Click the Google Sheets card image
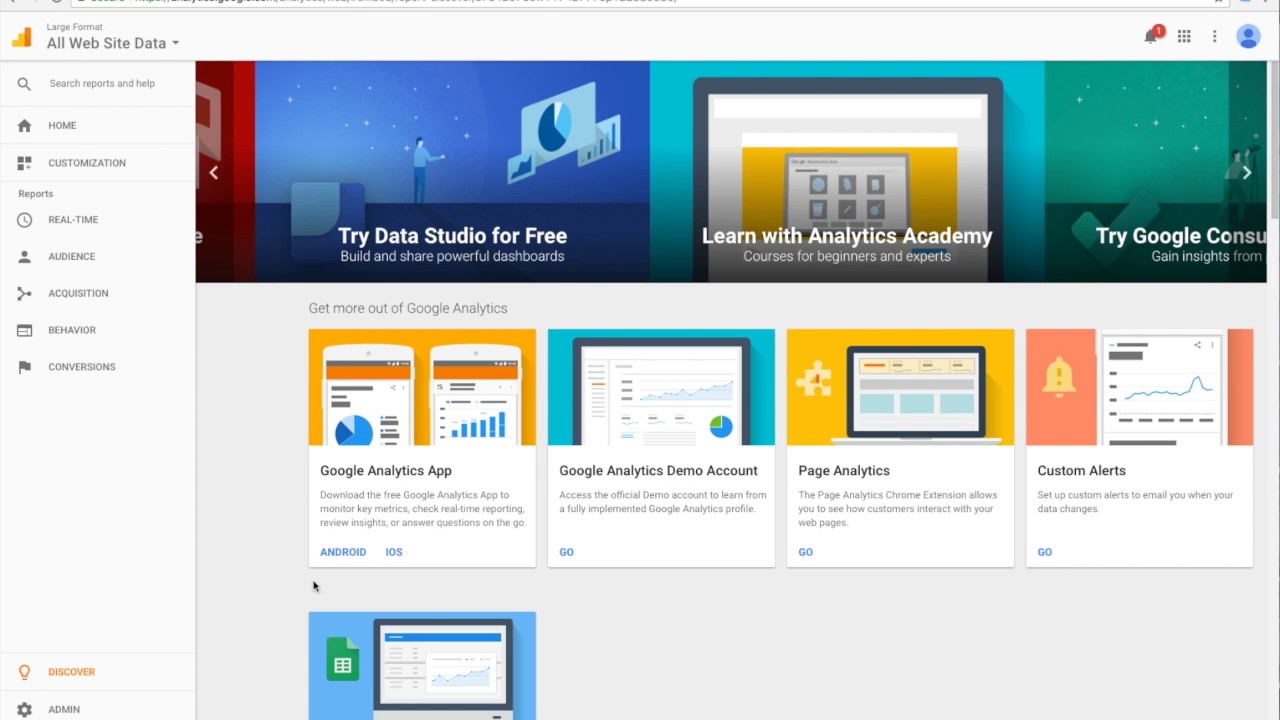 tap(422, 666)
